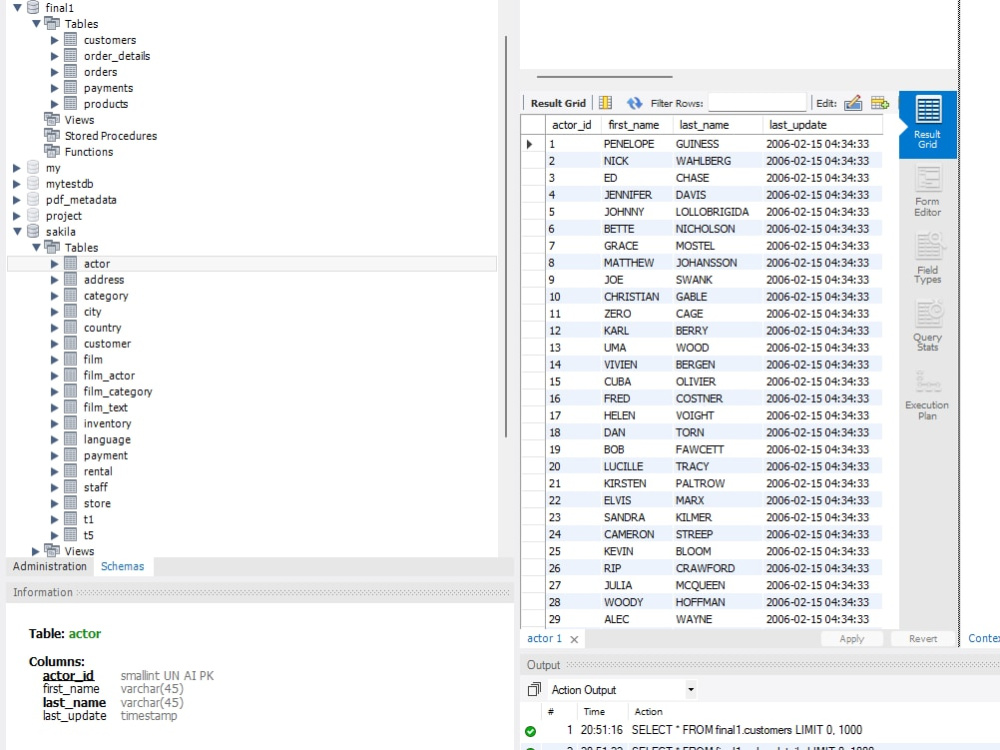The image size is (1000, 750).
Task: Click the query editor horizontal scrollbar
Action: tap(605, 77)
